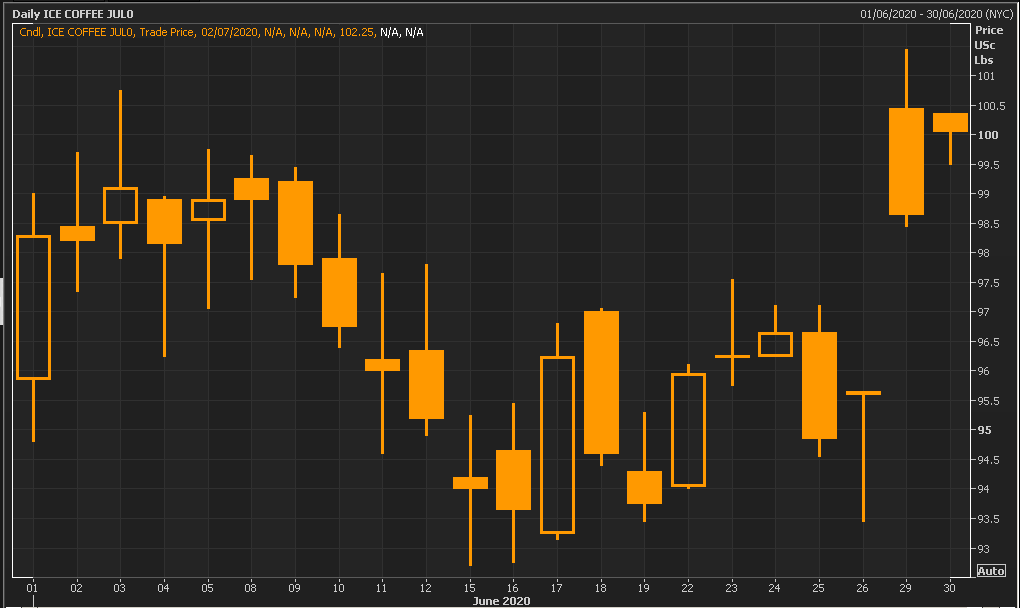Click the 08 date axis label

tap(250, 588)
